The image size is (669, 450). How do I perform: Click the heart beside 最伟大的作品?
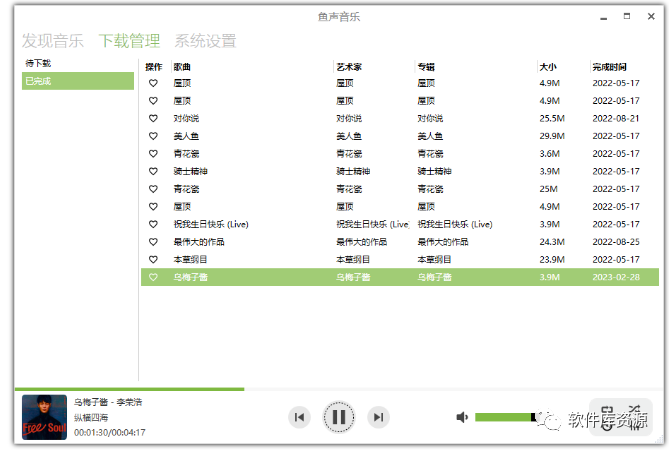click(153, 242)
